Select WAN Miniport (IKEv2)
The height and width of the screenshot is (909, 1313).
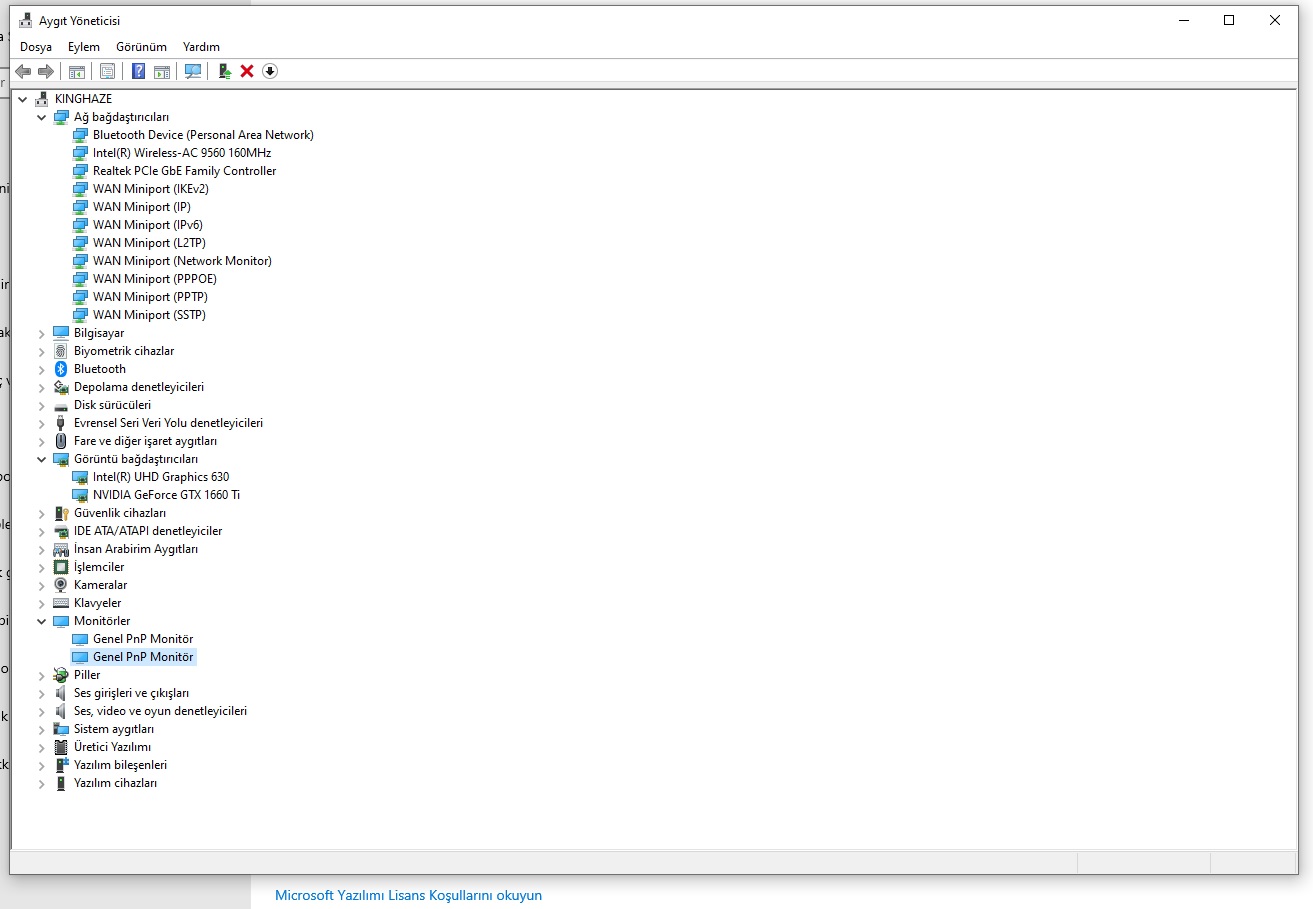pyautogui.click(x=150, y=189)
